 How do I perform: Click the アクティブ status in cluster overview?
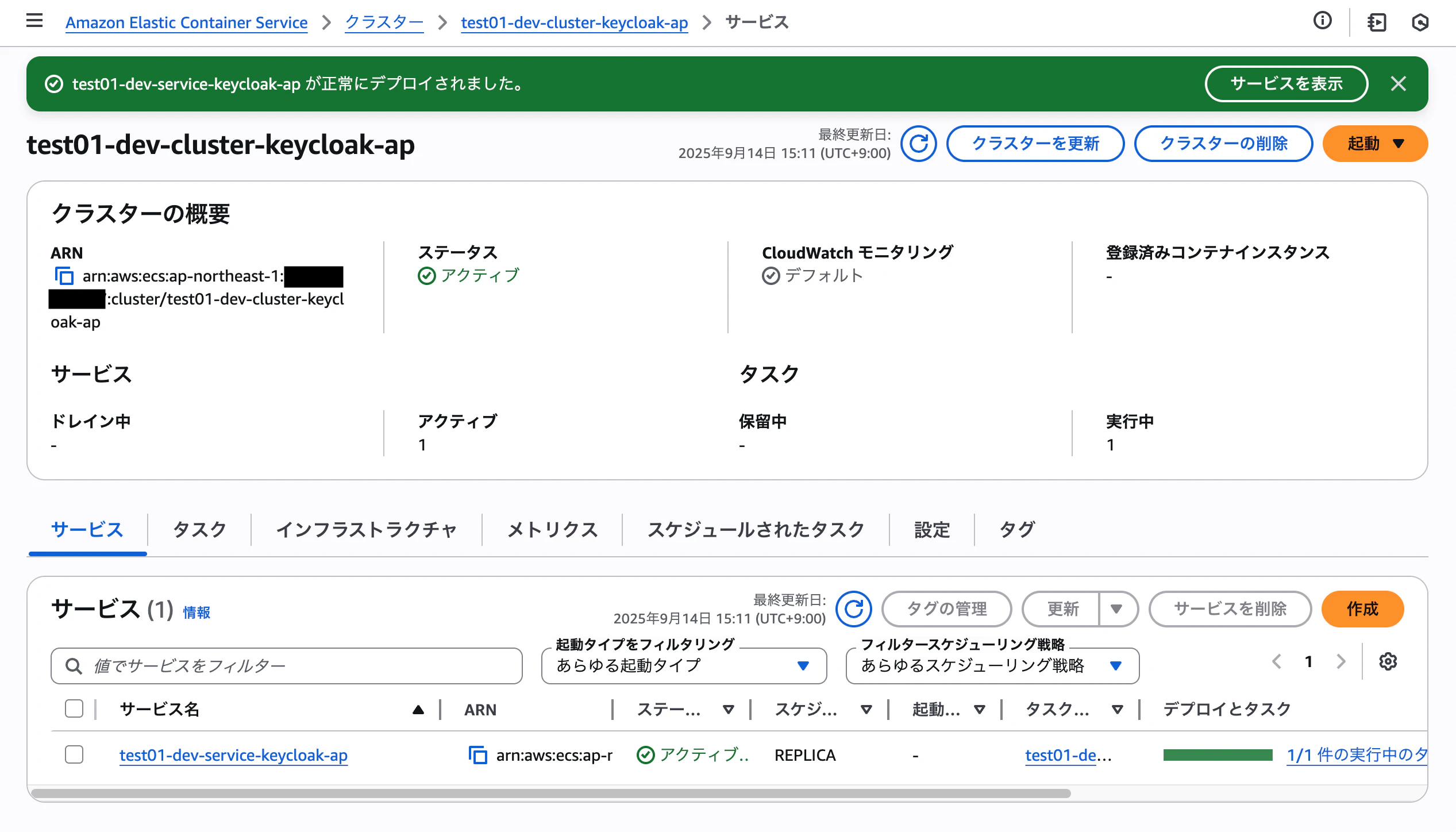tap(469, 276)
